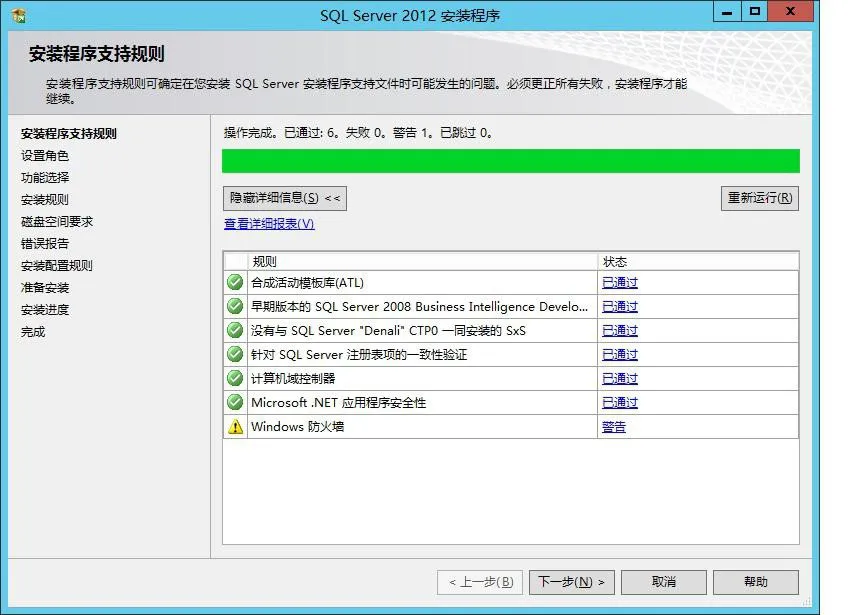Select the green check icon for Microsoft .NET 应用程序安全性
864x615 pixels.
click(x=234, y=402)
